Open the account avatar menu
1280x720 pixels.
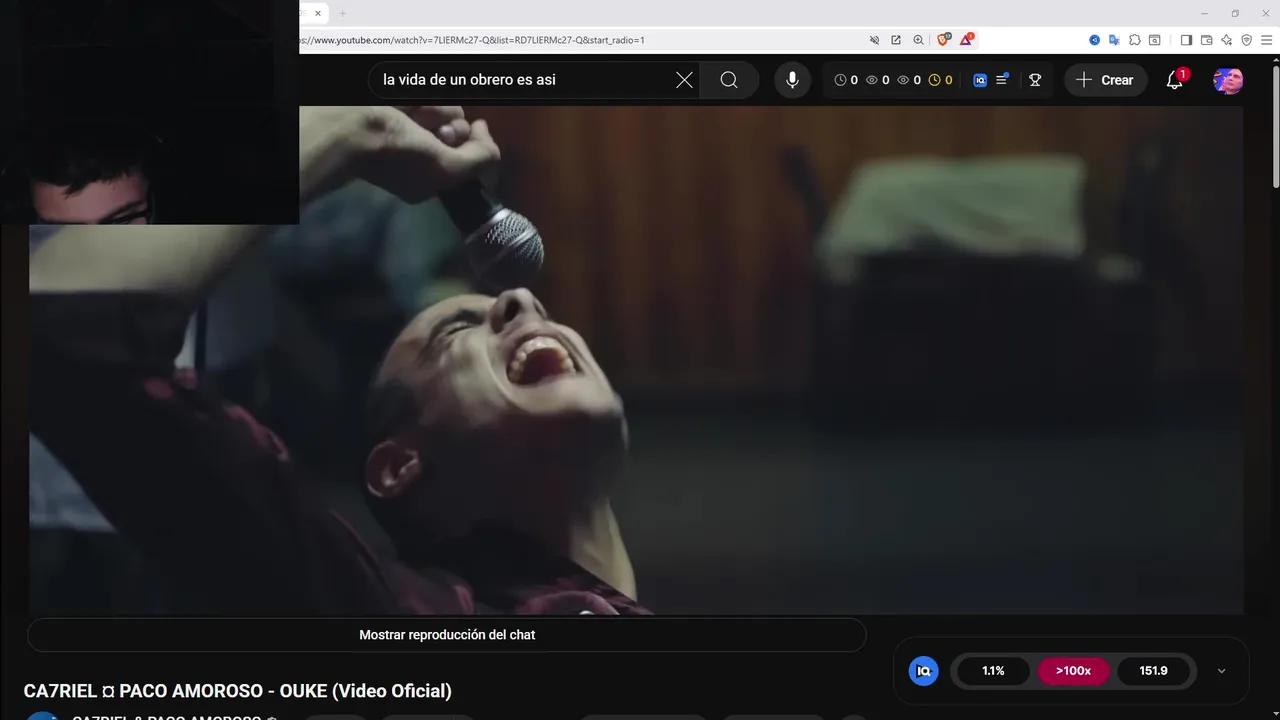(1228, 80)
